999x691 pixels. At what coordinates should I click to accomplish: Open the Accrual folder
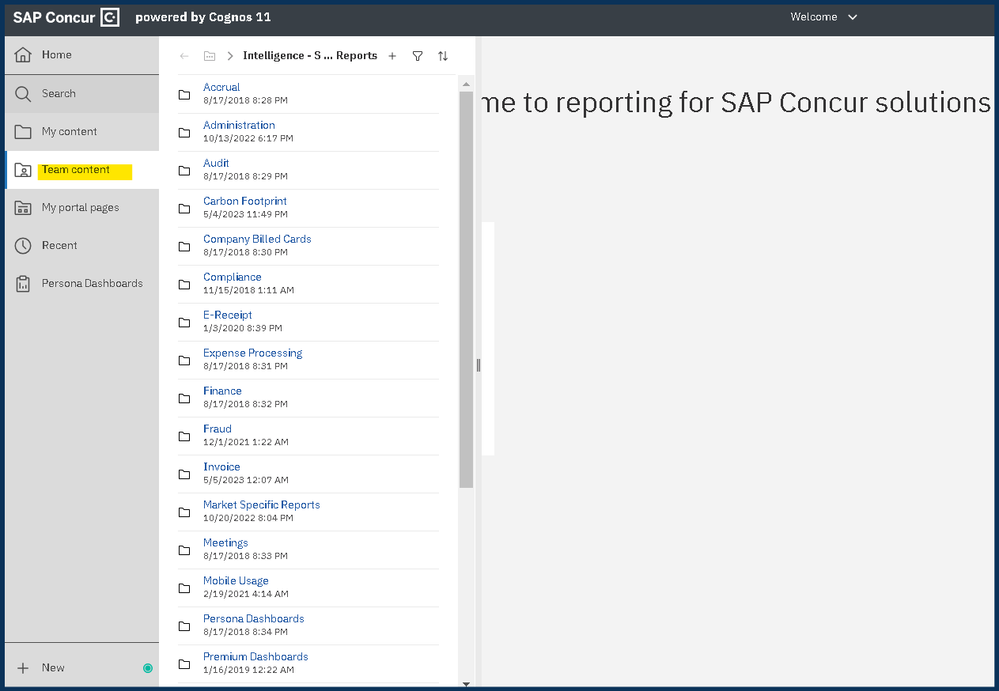pyautogui.click(x=221, y=87)
